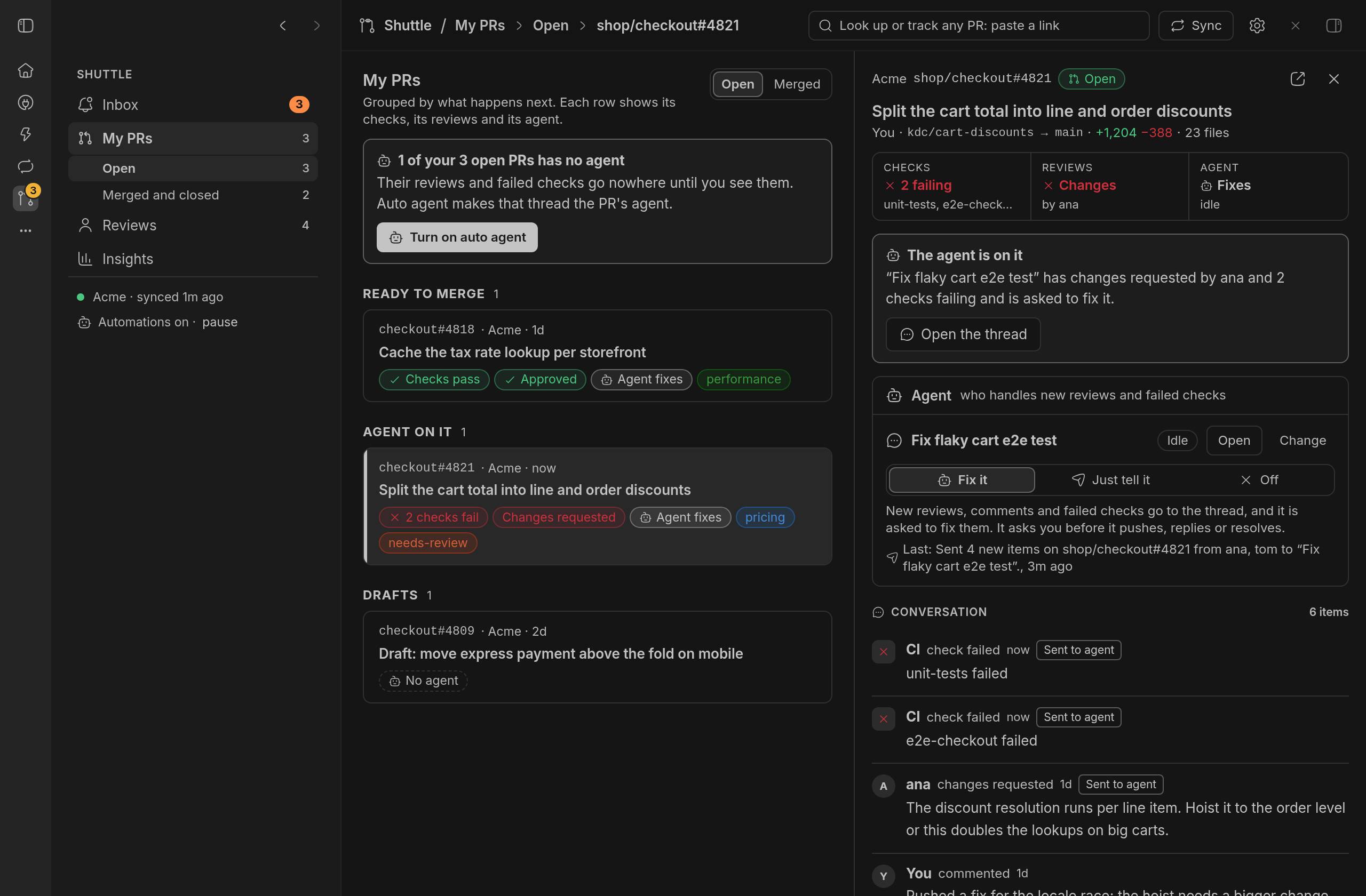Select the Open filter in My PRs
Image resolution: width=1366 pixels, height=896 pixels.
click(x=737, y=84)
